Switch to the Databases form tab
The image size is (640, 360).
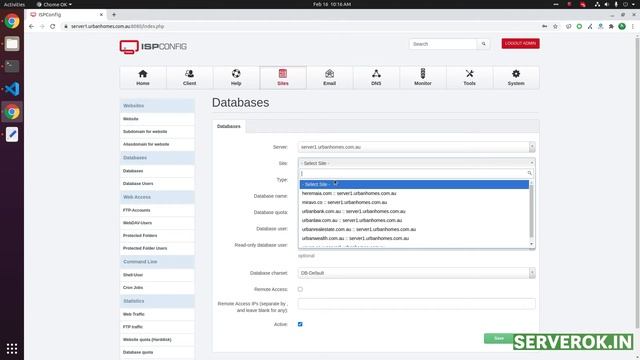pyautogui.click(x=229, y=127)
